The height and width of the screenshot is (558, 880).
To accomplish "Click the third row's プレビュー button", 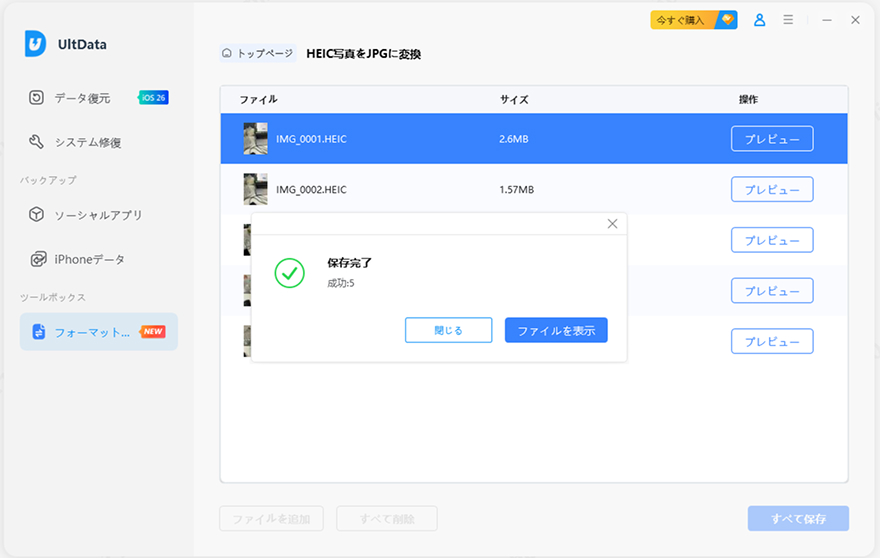I will coord(772,240).
